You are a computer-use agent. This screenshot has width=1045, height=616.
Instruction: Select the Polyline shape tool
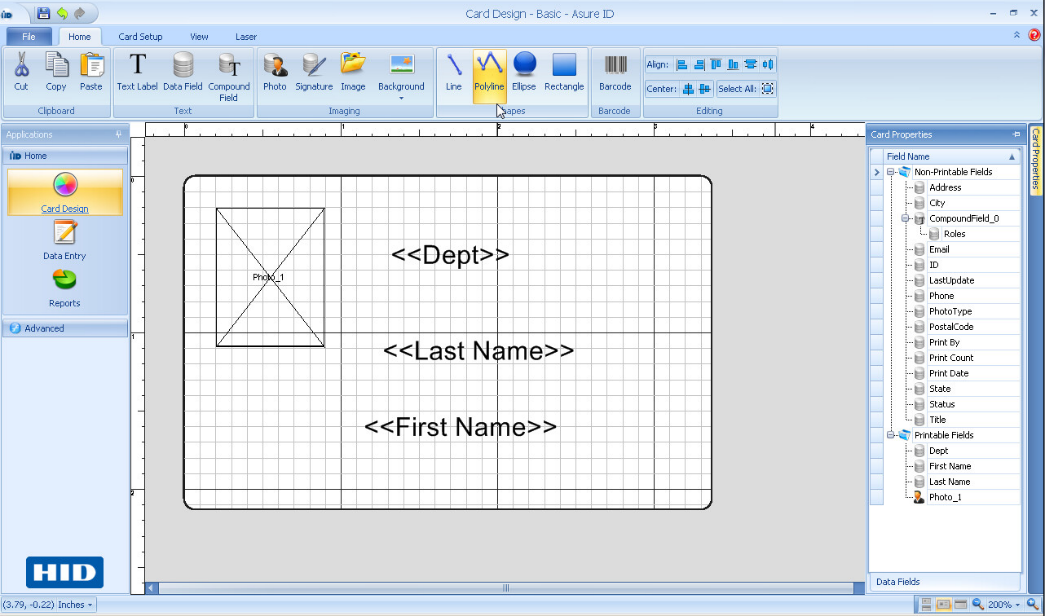point(489,72)
